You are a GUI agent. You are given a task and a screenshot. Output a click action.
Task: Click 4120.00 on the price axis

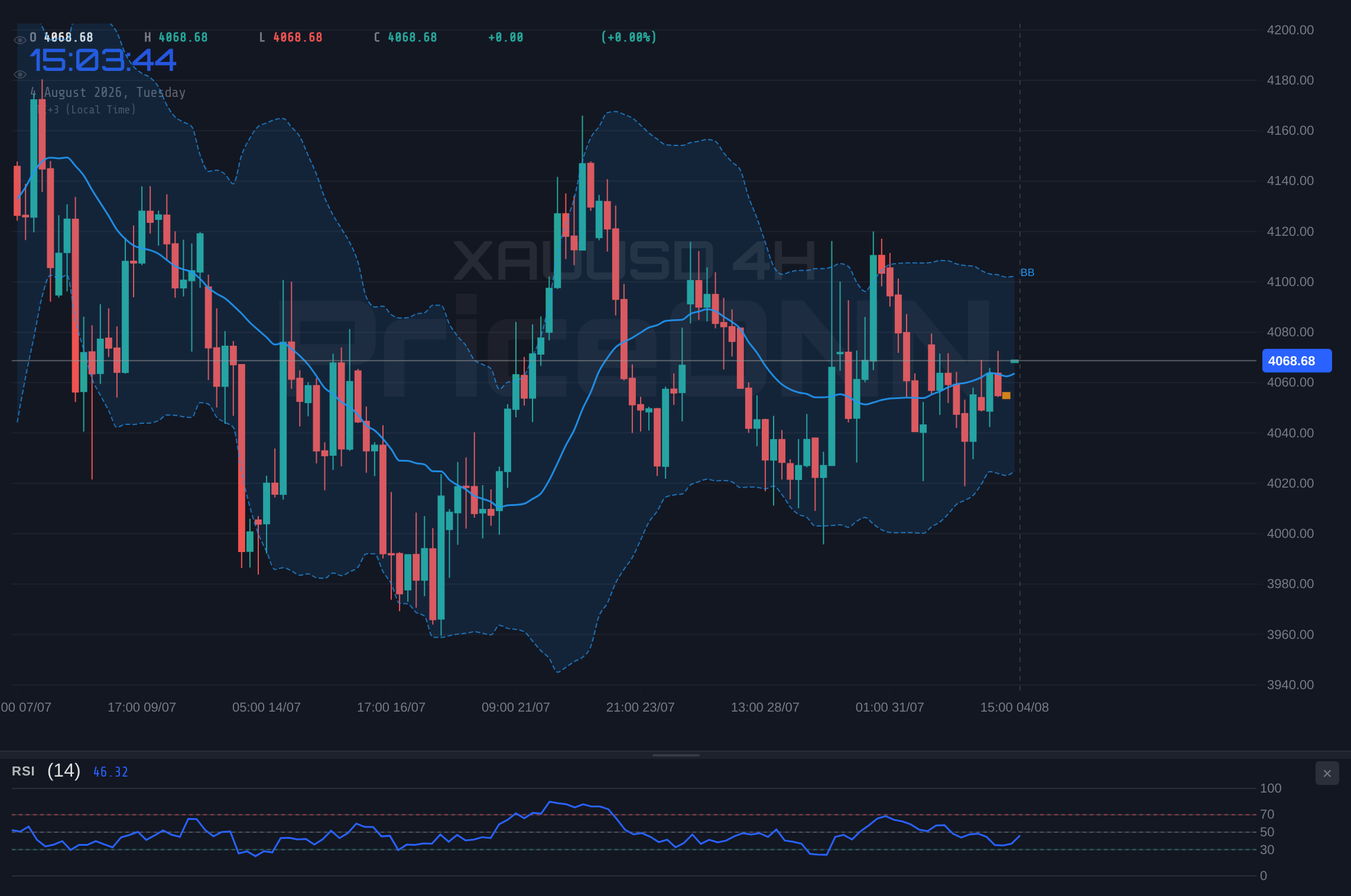pyautogui.click(x=1290, y=232)
